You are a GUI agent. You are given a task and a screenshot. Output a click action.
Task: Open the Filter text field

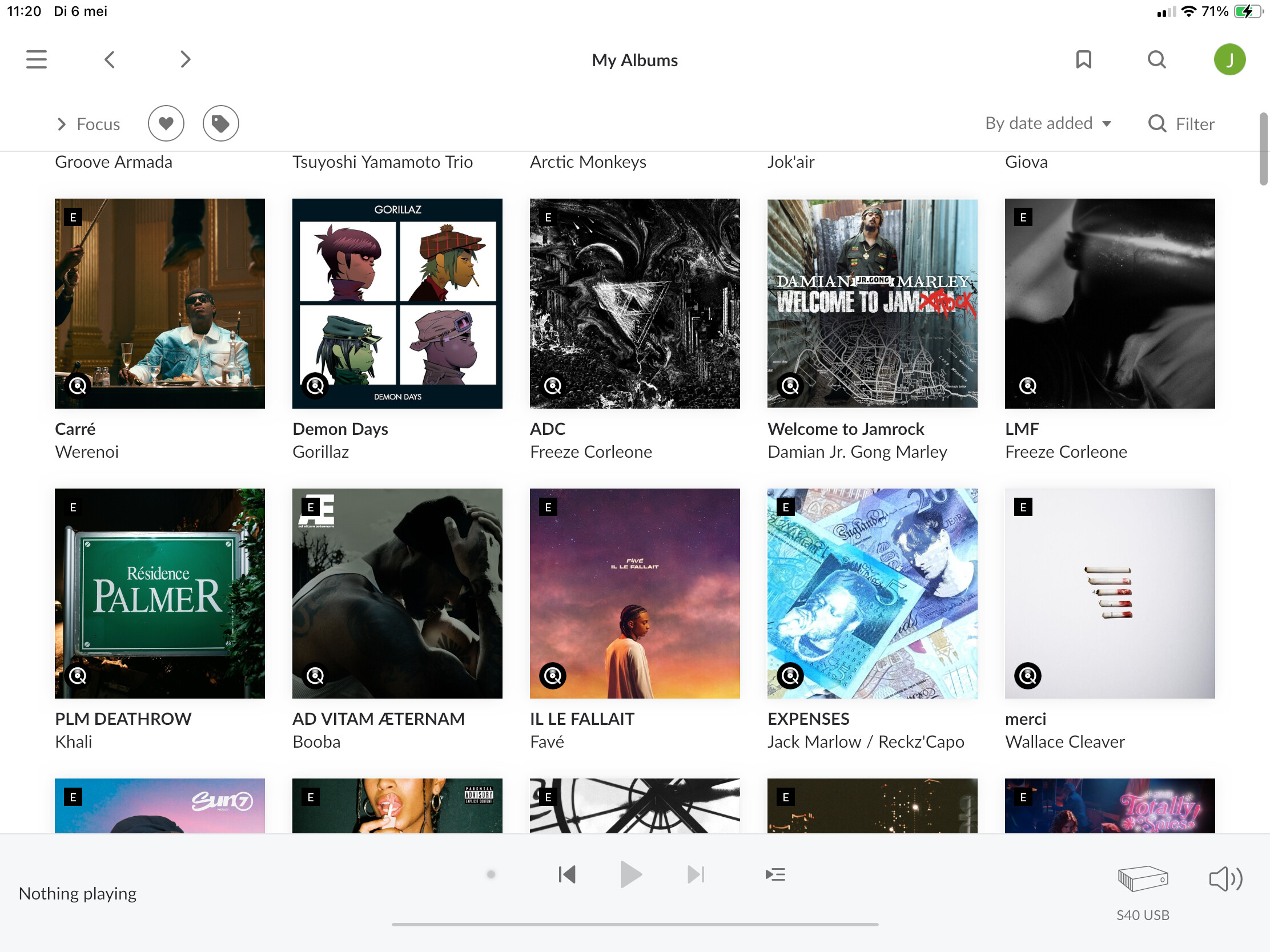[1181, 124]
